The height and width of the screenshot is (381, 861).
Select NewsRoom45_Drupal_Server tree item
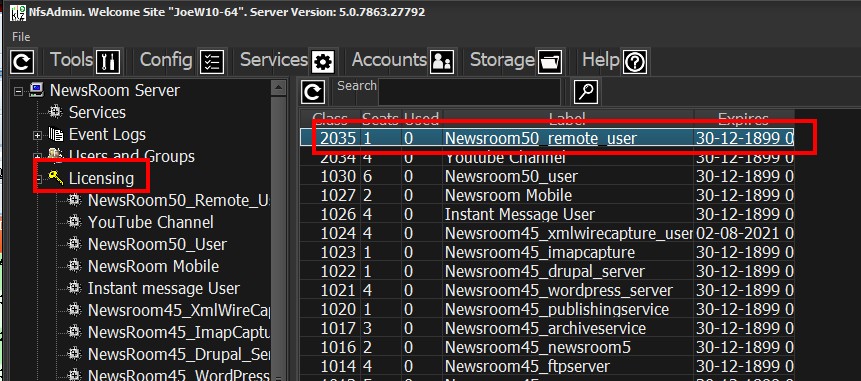(x=179, y=354)
